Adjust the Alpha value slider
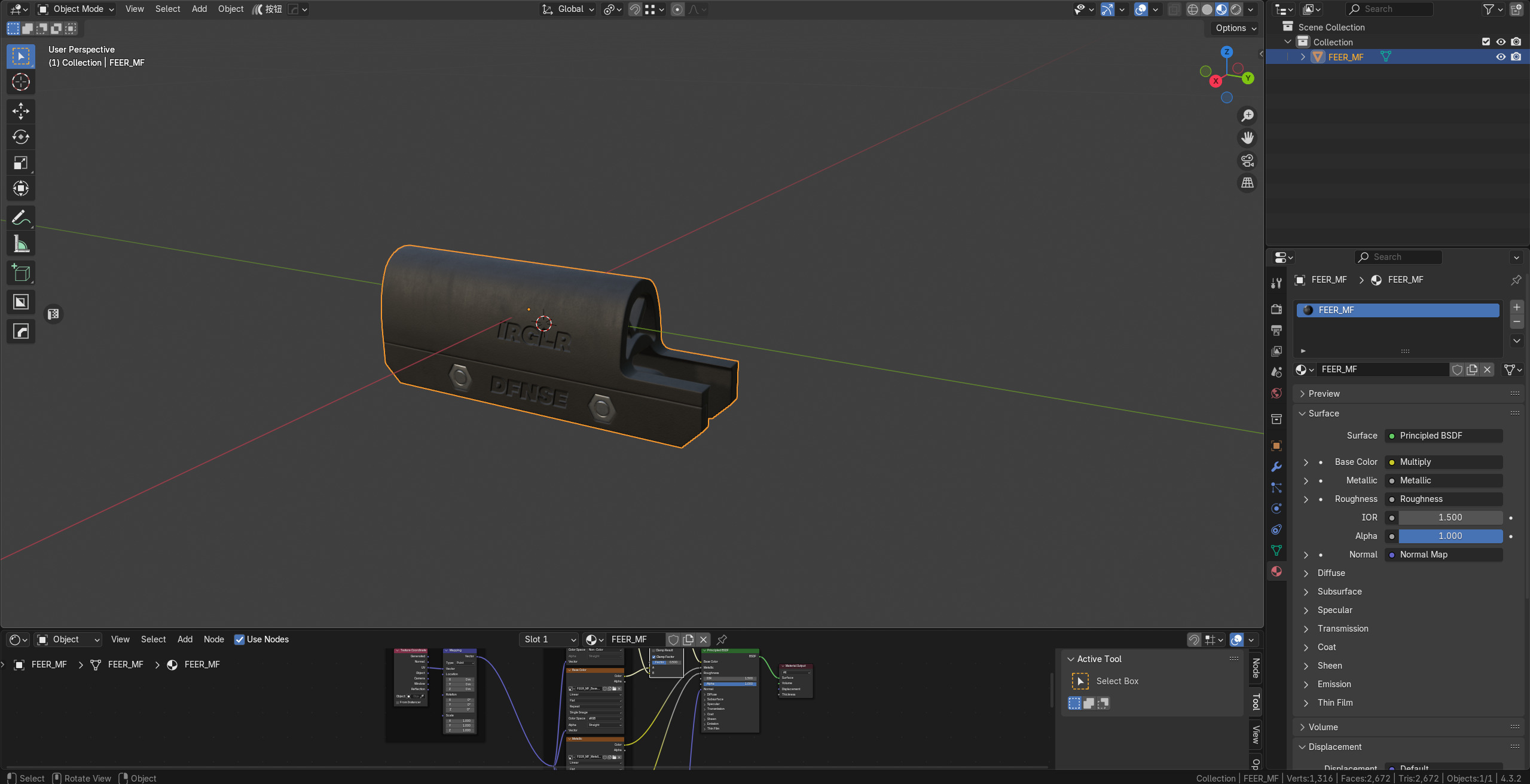 pos(1450,536)
